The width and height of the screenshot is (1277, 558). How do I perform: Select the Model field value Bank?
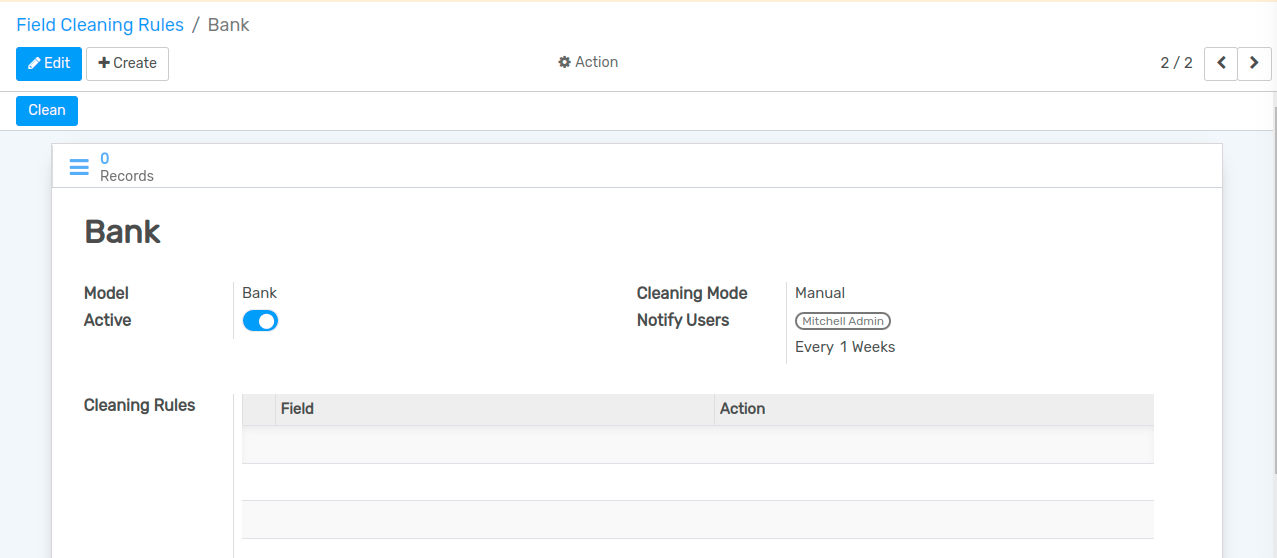coord(259,293)
